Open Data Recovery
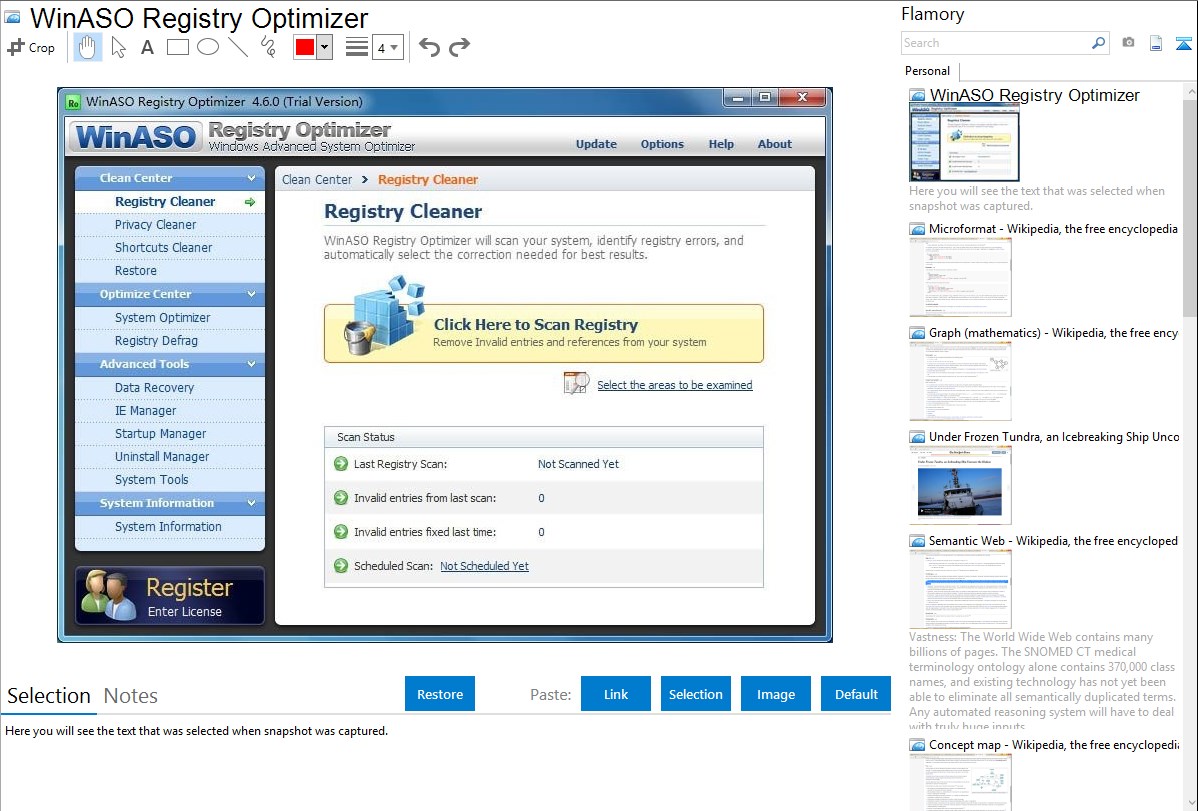This screenshot has height=811, width=1198. coord(170,388)
